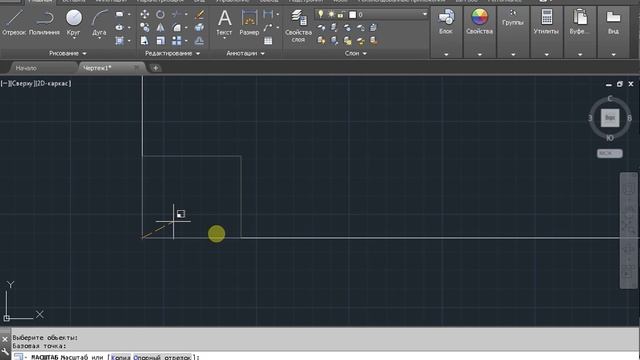
Task: Select the Hatch tool in the Рисование panel
Action: click(120, 41)
